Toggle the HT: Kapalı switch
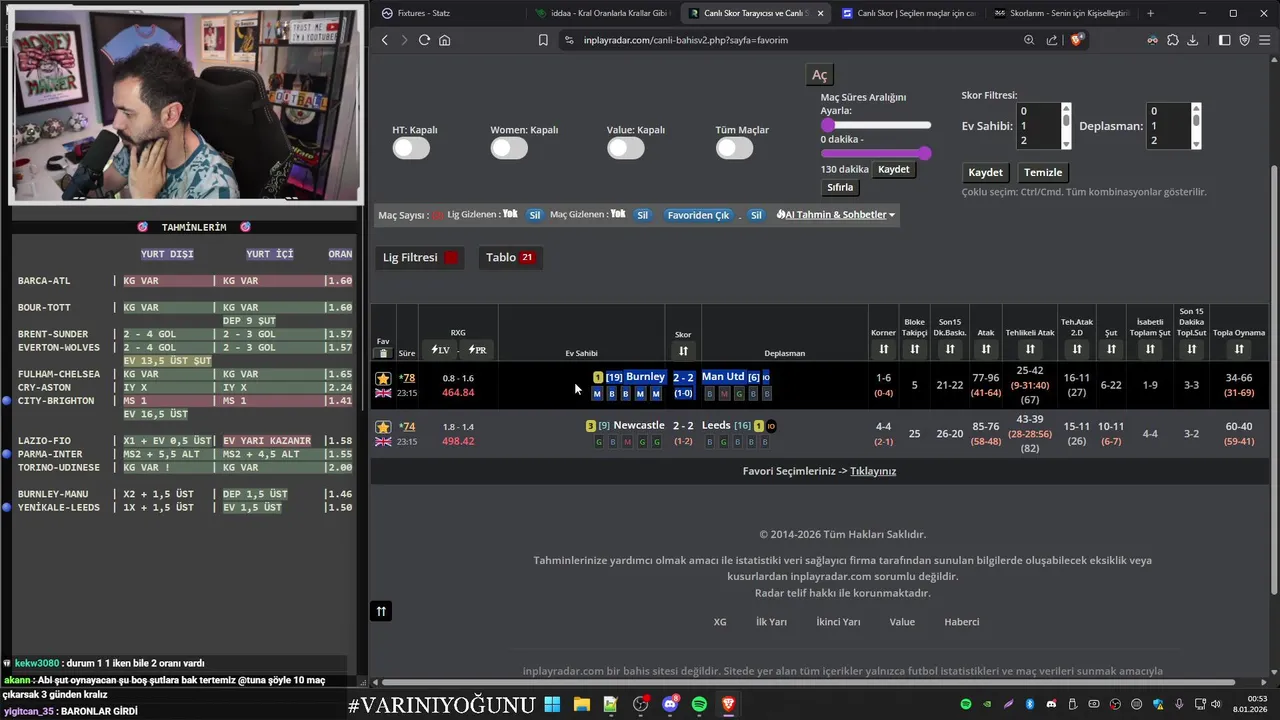The width and height of the screenshot is (1280, 720). tap(411, 148)
